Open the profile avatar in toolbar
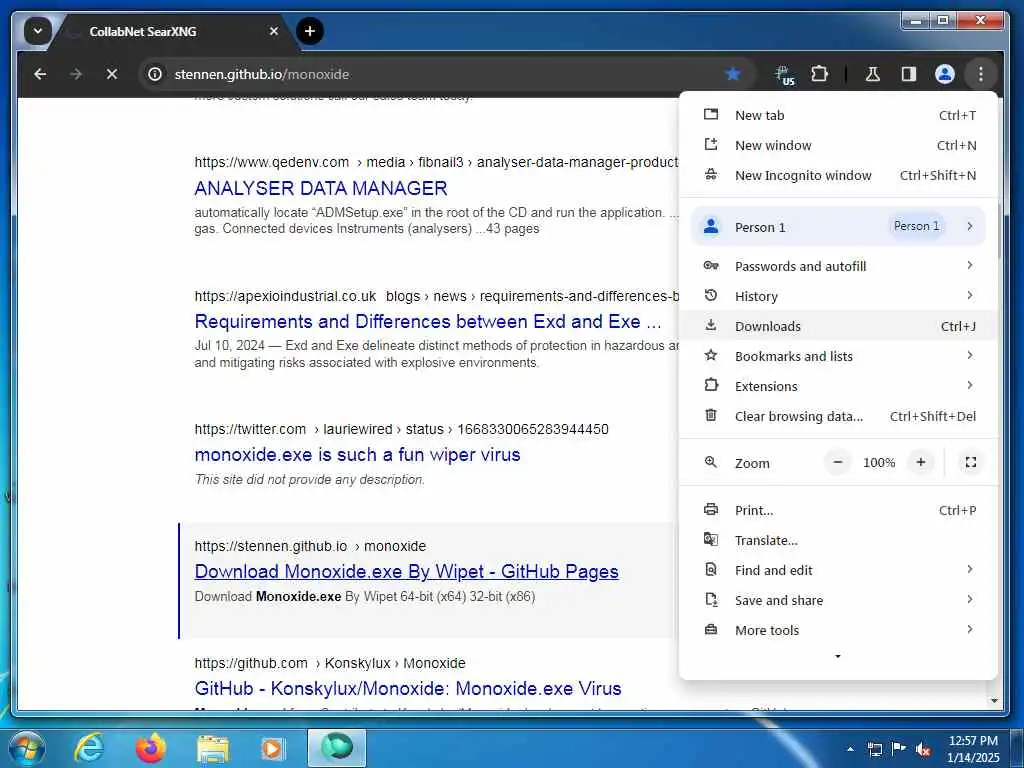The height and width of the screenshot is (768, 1024). click(944, 74)
